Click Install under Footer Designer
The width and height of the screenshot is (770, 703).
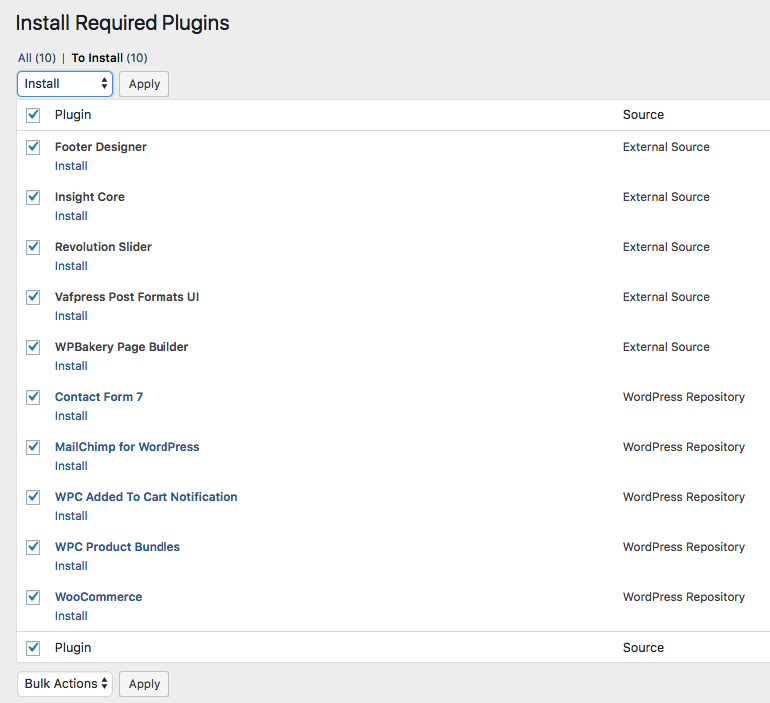(71, 166)
